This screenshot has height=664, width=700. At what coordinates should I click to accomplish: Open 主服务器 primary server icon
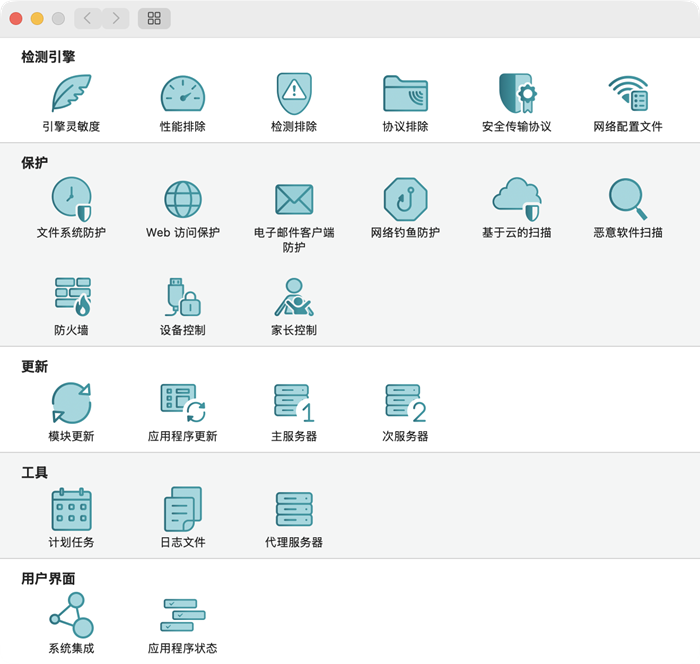[294, 403]
